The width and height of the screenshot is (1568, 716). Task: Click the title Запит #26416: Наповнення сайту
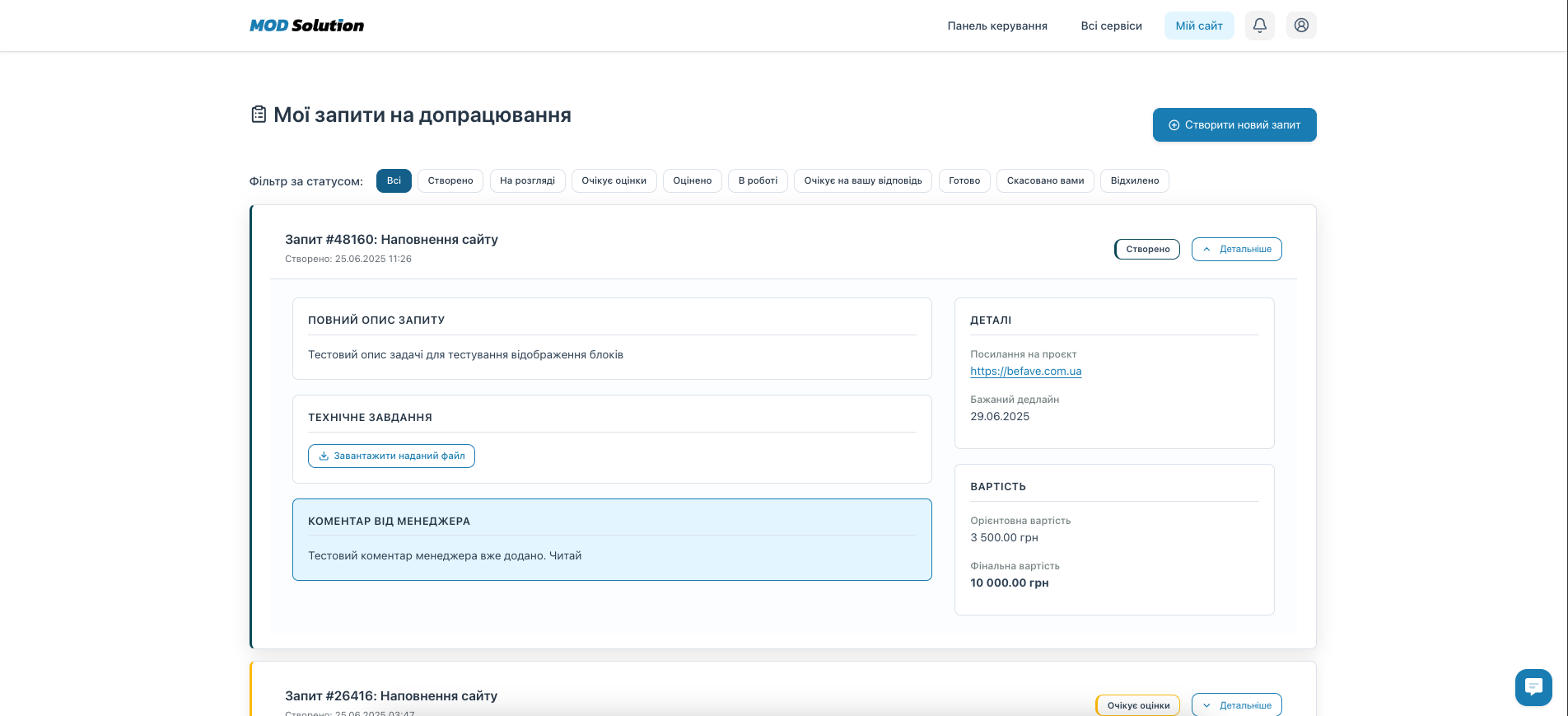click(x=391, y=695)
